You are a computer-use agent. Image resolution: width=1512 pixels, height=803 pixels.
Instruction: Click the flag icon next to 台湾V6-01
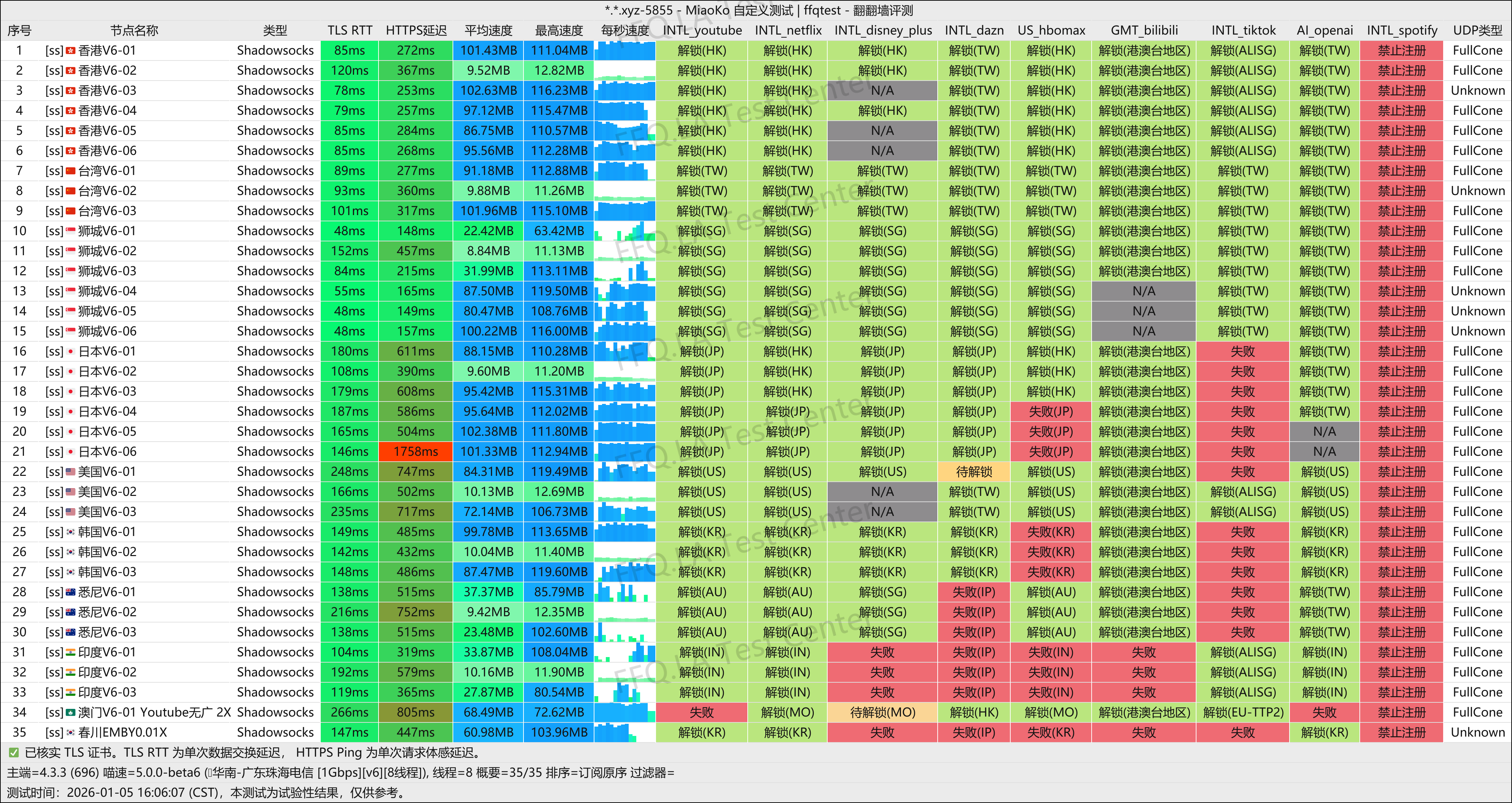[71, 171]
